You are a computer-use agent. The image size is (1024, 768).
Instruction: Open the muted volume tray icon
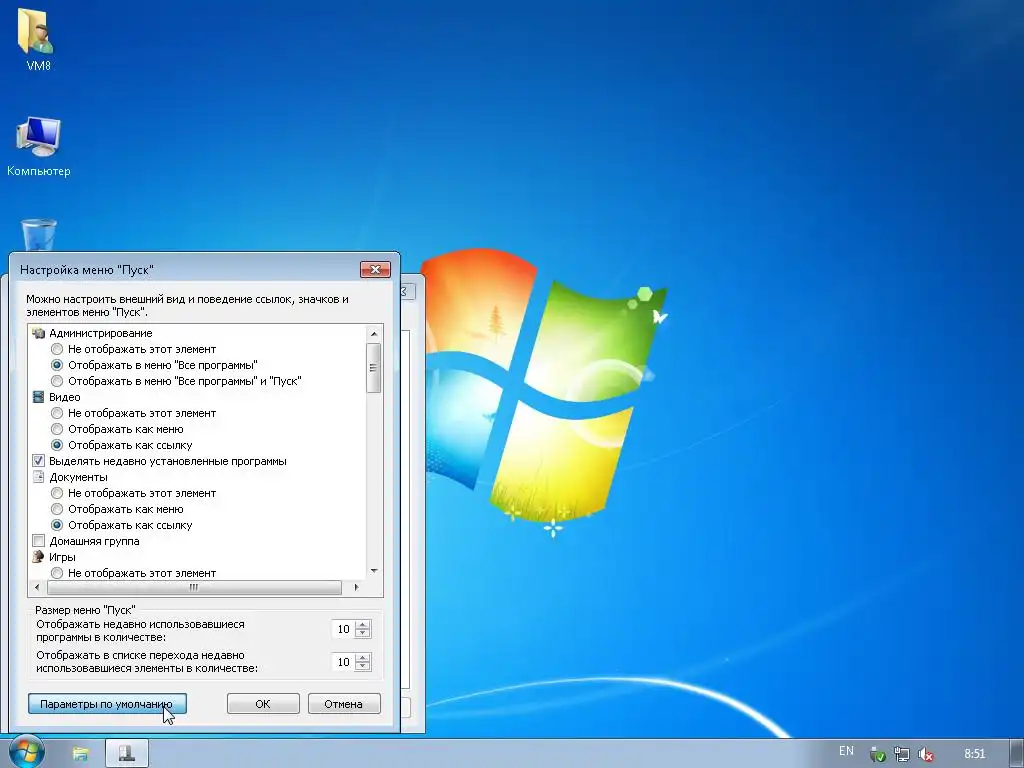[925, 754]
